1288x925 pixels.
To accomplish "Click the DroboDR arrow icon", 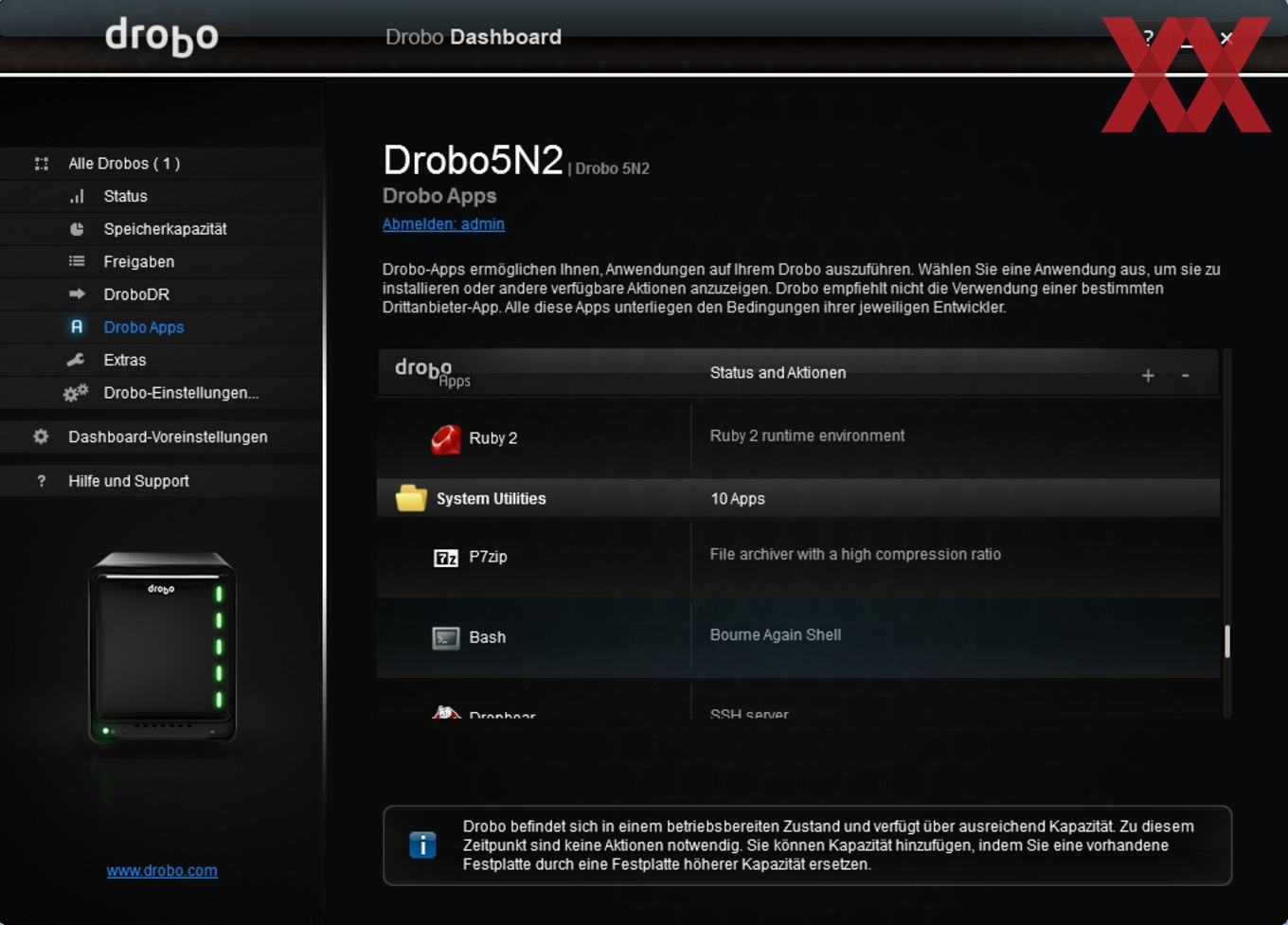I will pyautogui.click(x=77, y=294).
